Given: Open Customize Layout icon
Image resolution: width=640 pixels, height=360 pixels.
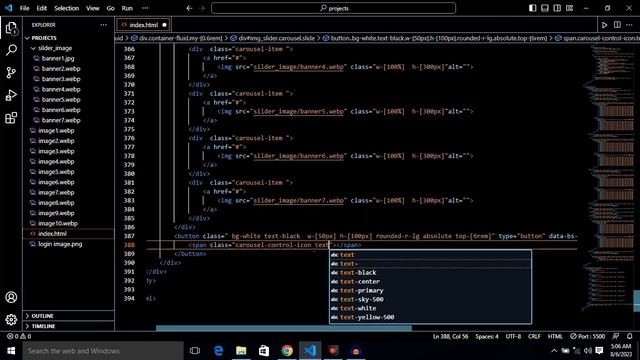Looking at the screenshot, I should (569, 8).
